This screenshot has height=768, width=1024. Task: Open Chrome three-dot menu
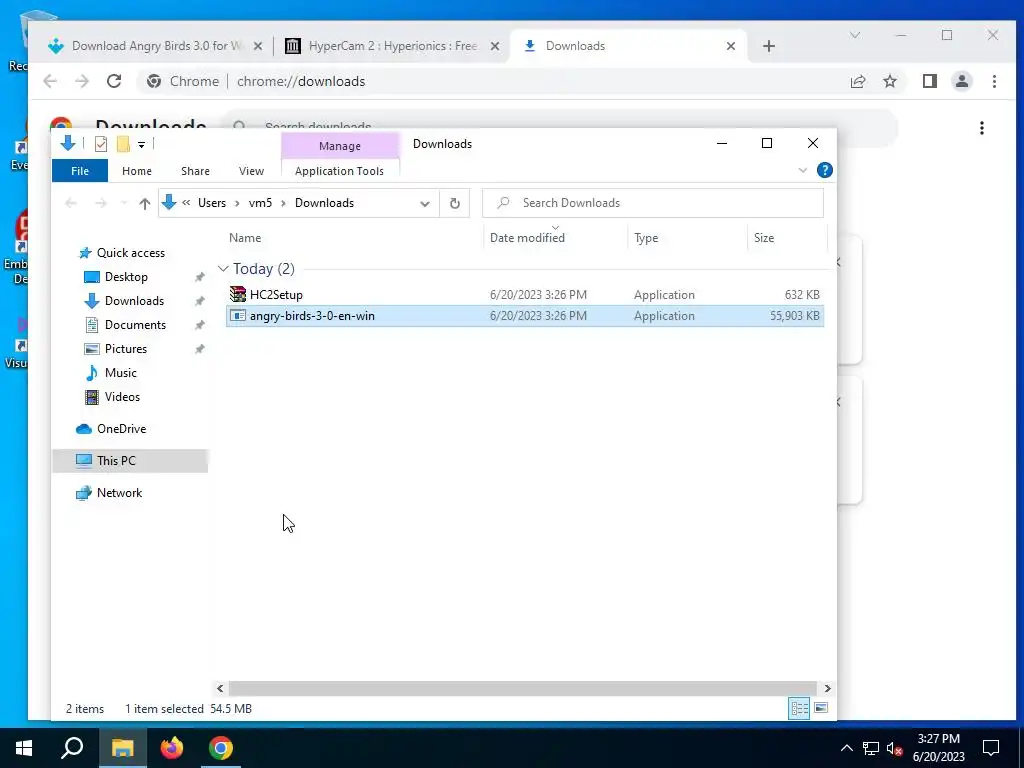coord(994,82)
